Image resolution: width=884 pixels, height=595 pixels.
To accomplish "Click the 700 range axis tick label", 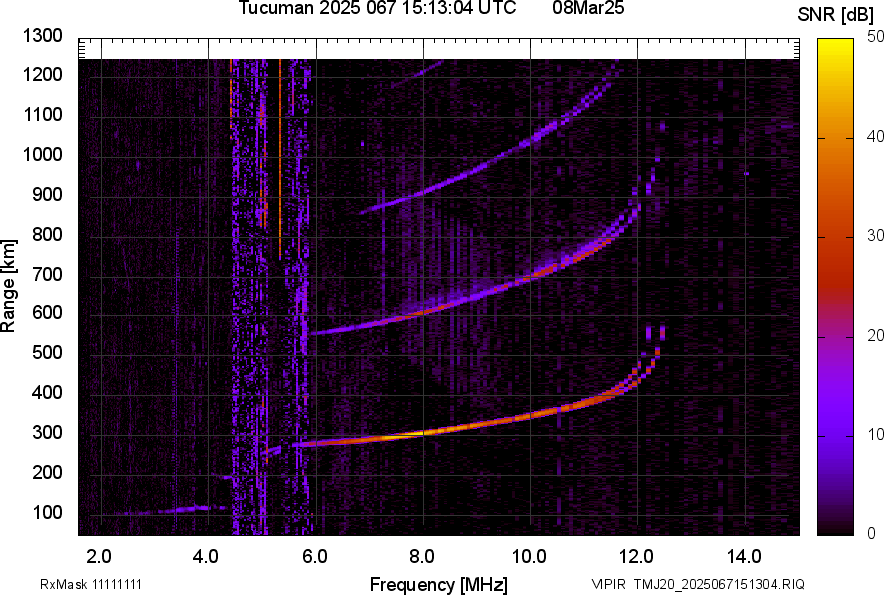I will click(47, 274).
